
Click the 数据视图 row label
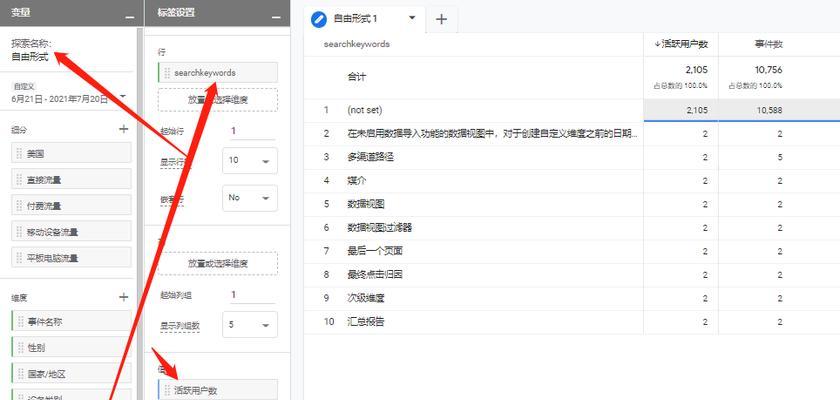[x=366, y=204]
